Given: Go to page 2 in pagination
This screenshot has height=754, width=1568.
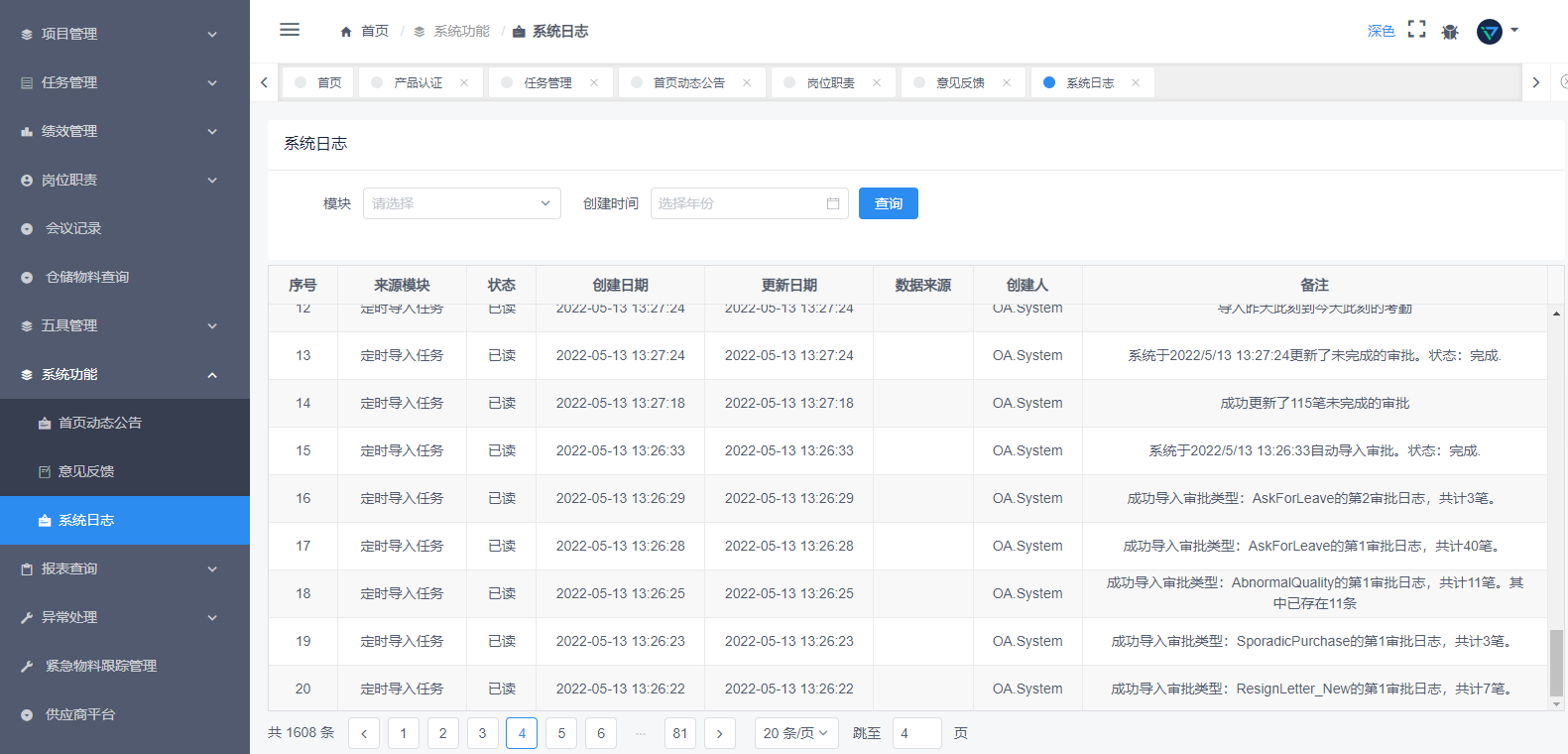Looking at the screenshot, I should pos(443,733).
